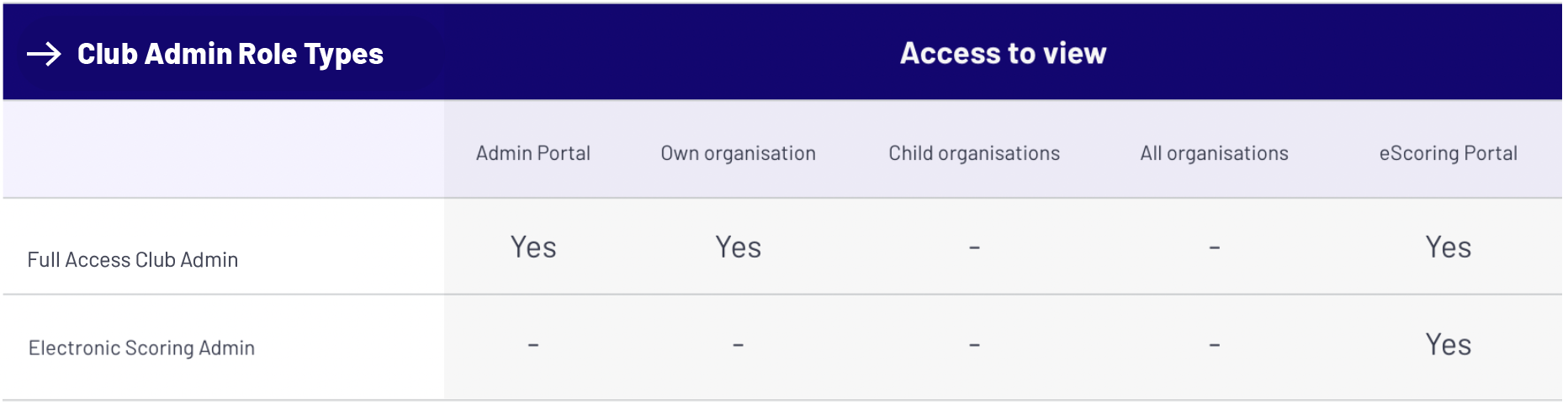1568x404 pixels.
Task: Select the eScoring Portal column header
Action: pyautogui.click(x=1448, y=153)
